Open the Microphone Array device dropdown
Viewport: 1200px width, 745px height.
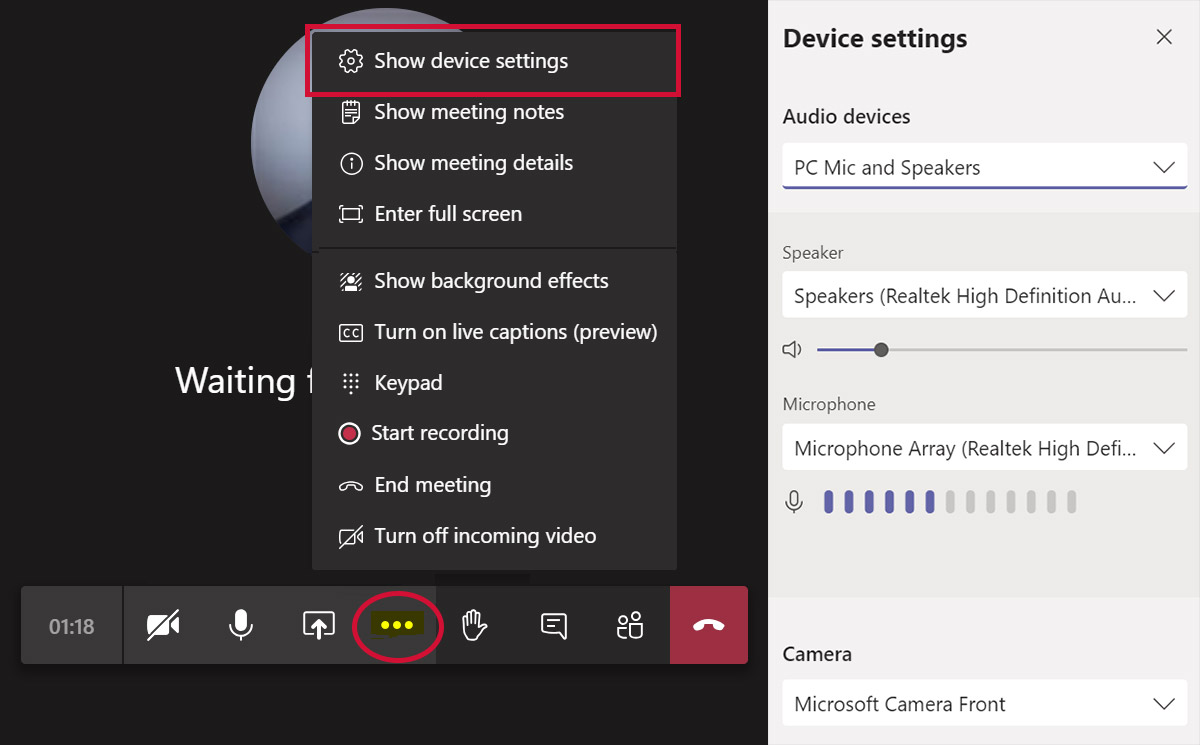click(984, 447)
